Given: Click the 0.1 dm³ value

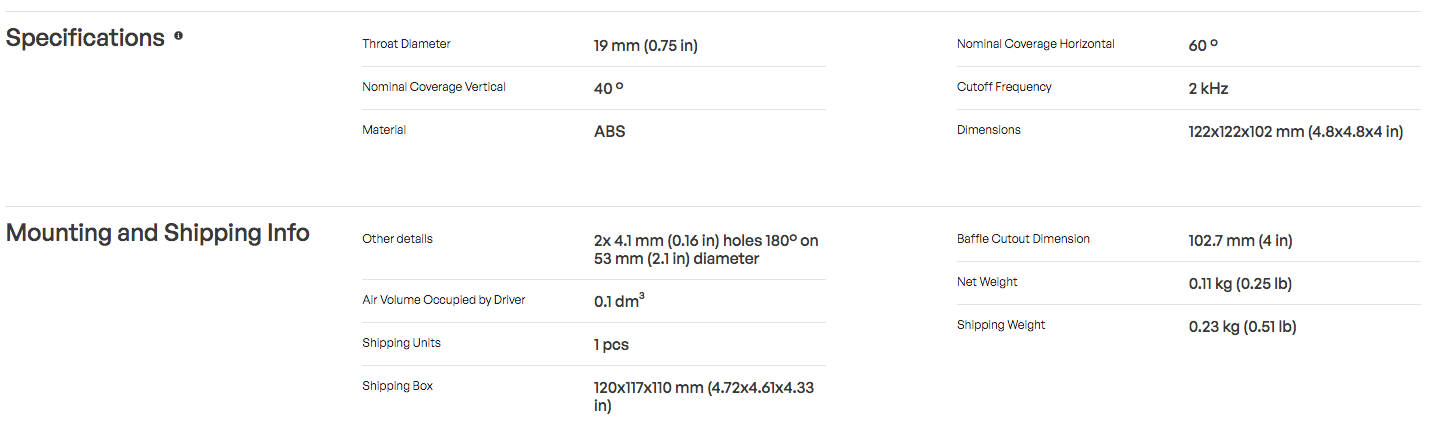Looking at the screenshot, I should pos(619,301).
